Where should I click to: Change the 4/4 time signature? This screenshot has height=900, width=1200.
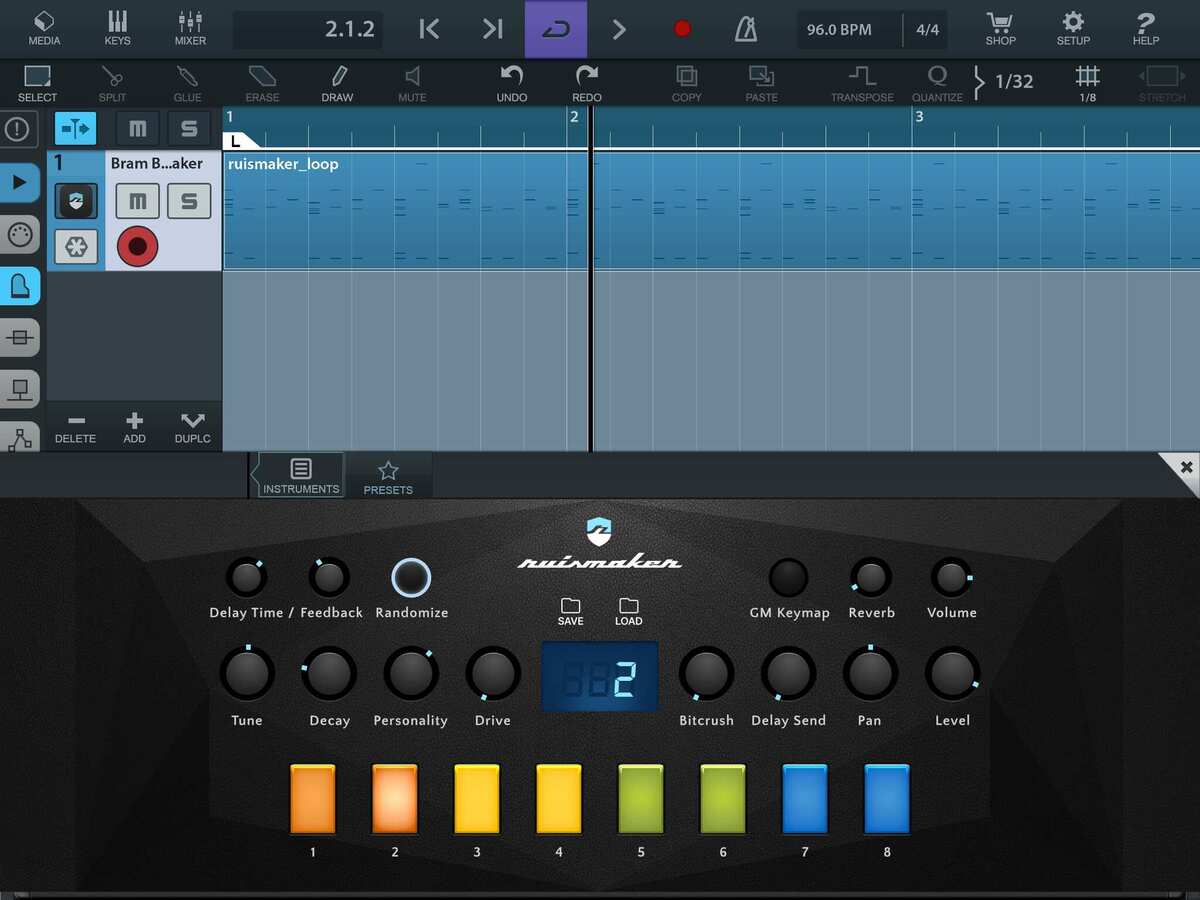click(927, 30)
